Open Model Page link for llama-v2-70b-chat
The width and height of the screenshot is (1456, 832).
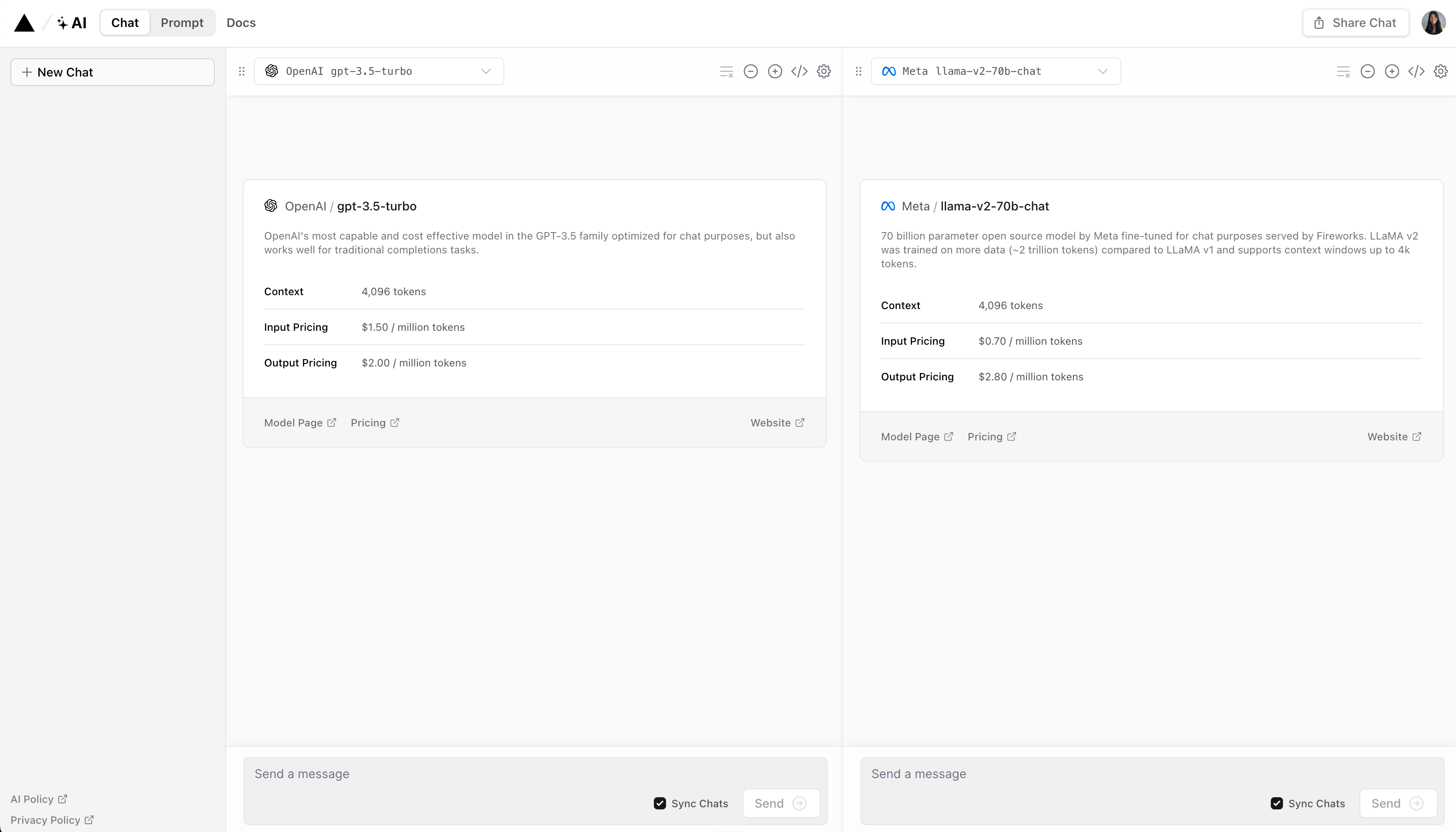pos(917,436)
